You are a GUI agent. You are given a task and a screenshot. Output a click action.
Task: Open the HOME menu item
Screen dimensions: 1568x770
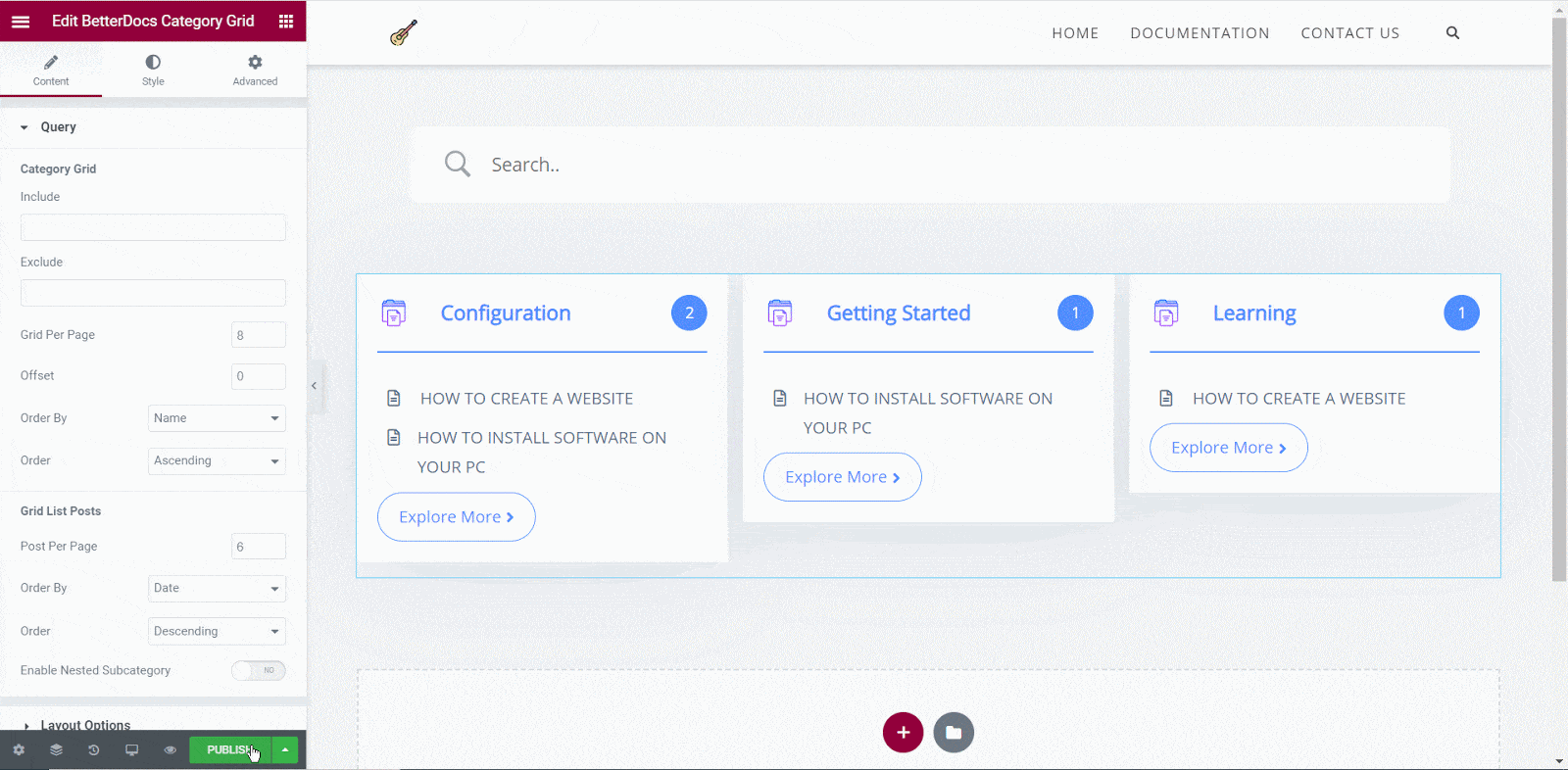(x=1075, y=33)
